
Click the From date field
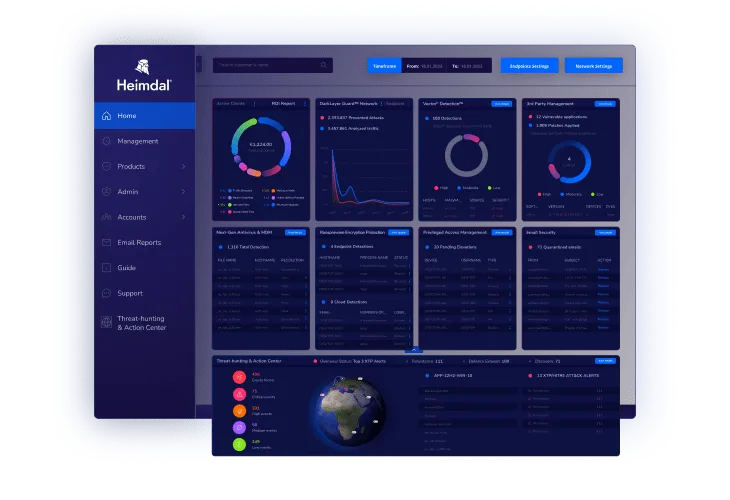tap(424, 66)
